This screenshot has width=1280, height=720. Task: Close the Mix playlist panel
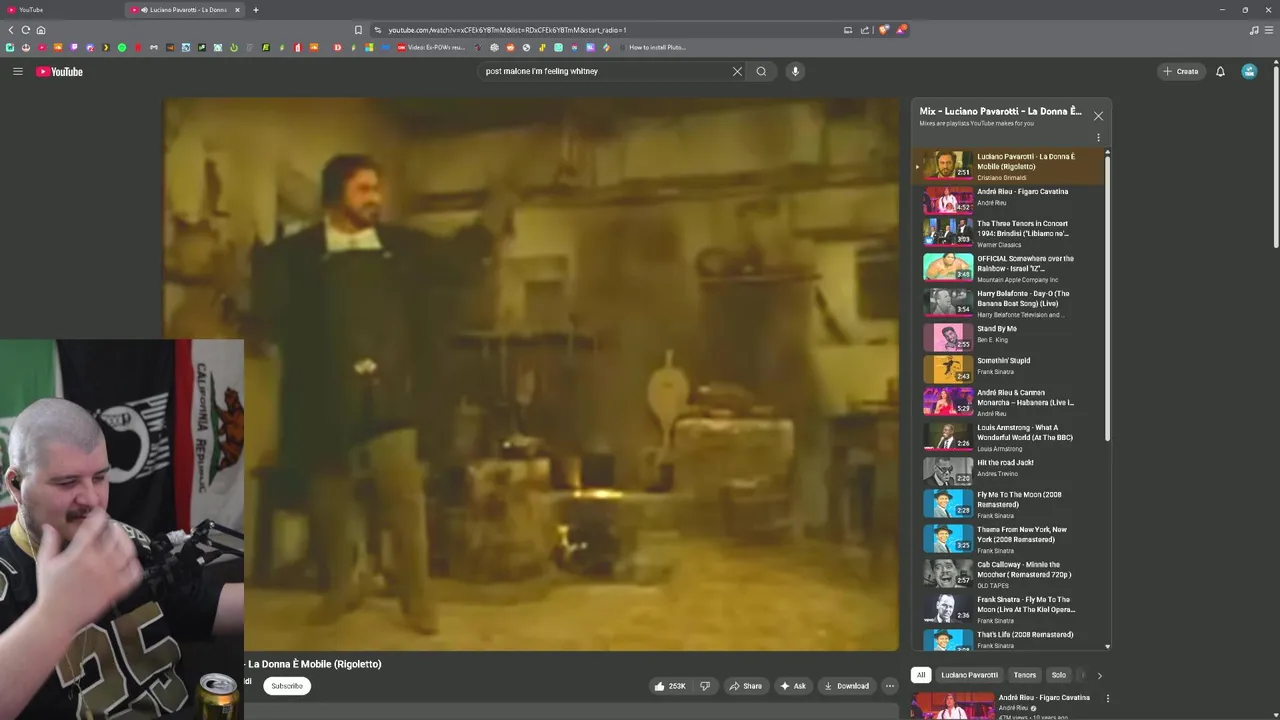point(1098,116)
